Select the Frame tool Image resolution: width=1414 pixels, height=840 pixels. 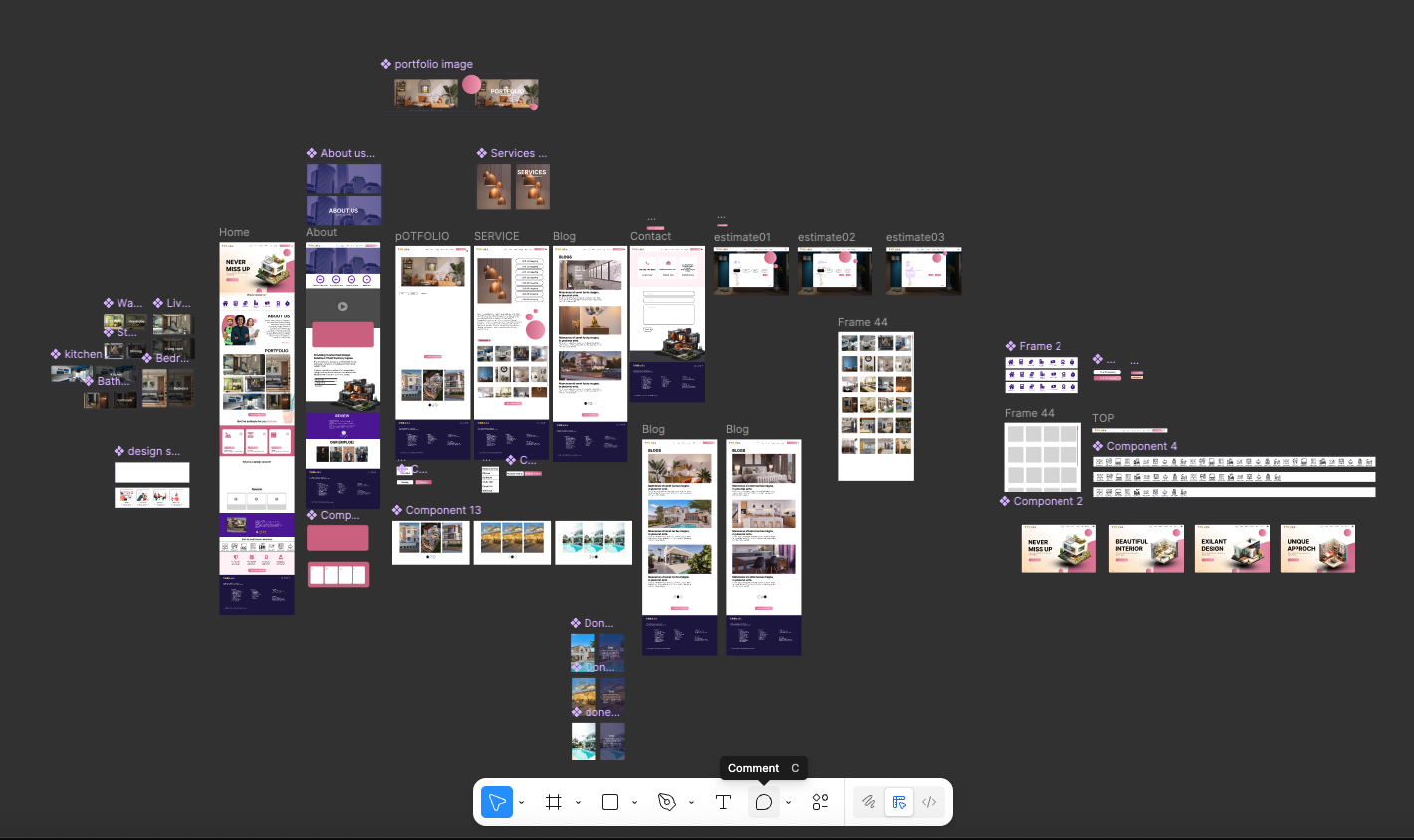point(554,802)
